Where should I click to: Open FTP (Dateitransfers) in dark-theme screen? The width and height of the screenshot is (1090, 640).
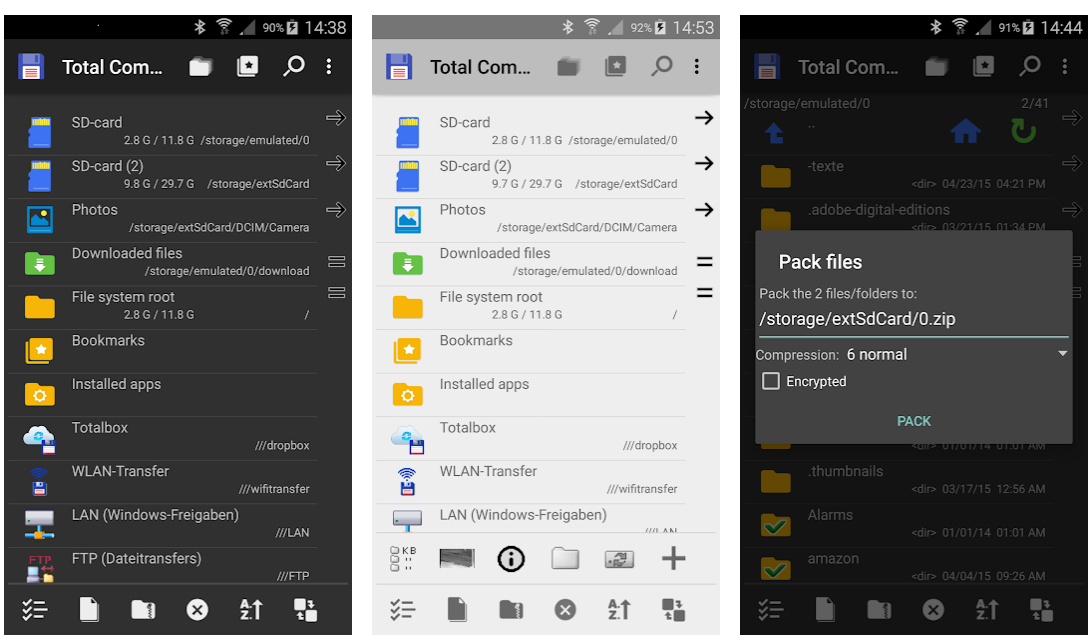click(161, 566)
